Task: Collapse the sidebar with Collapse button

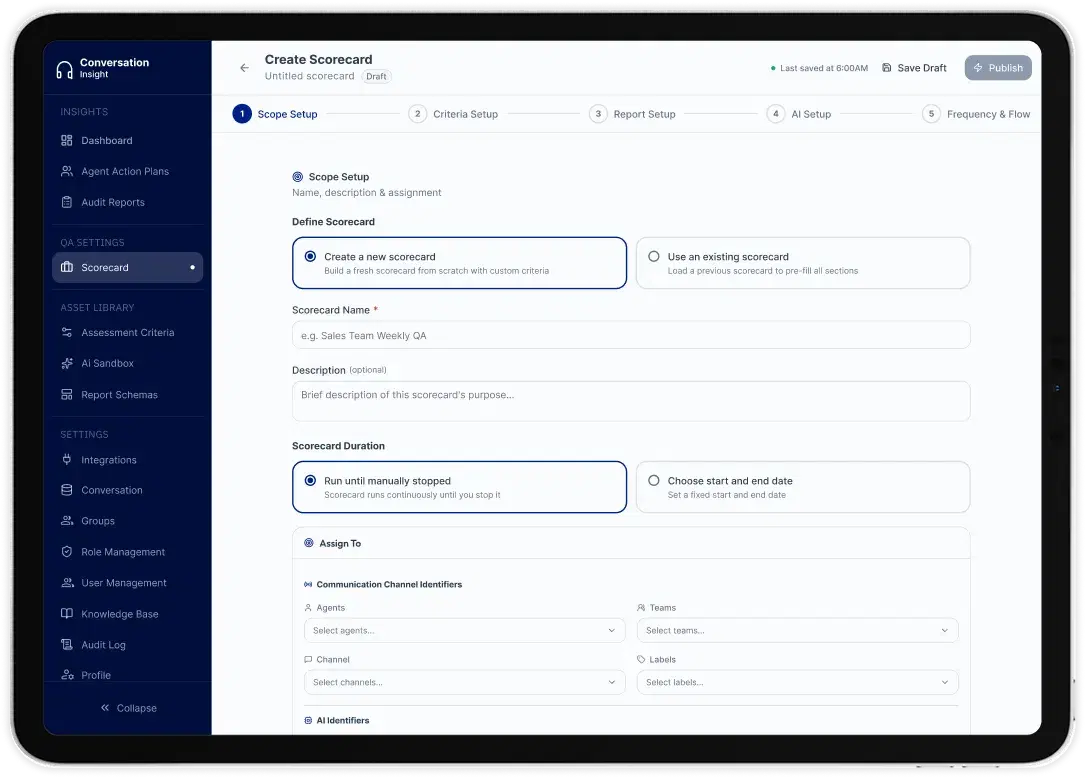Action: tap(128, 708)
